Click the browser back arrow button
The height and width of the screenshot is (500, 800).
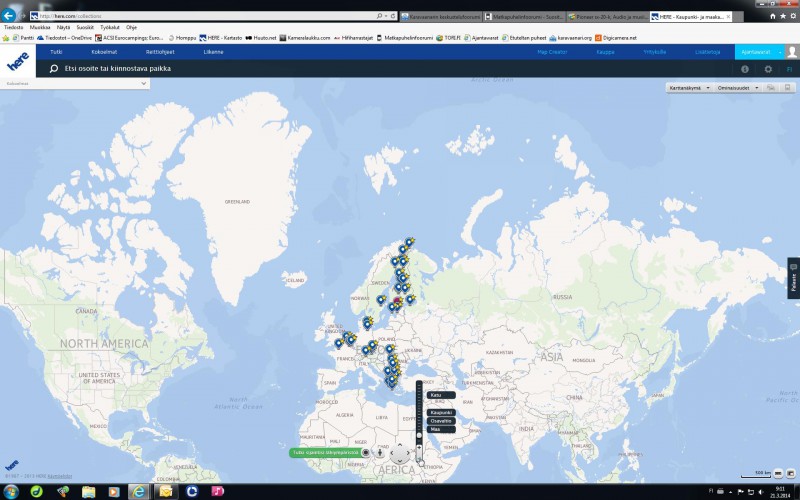point(10,16)
